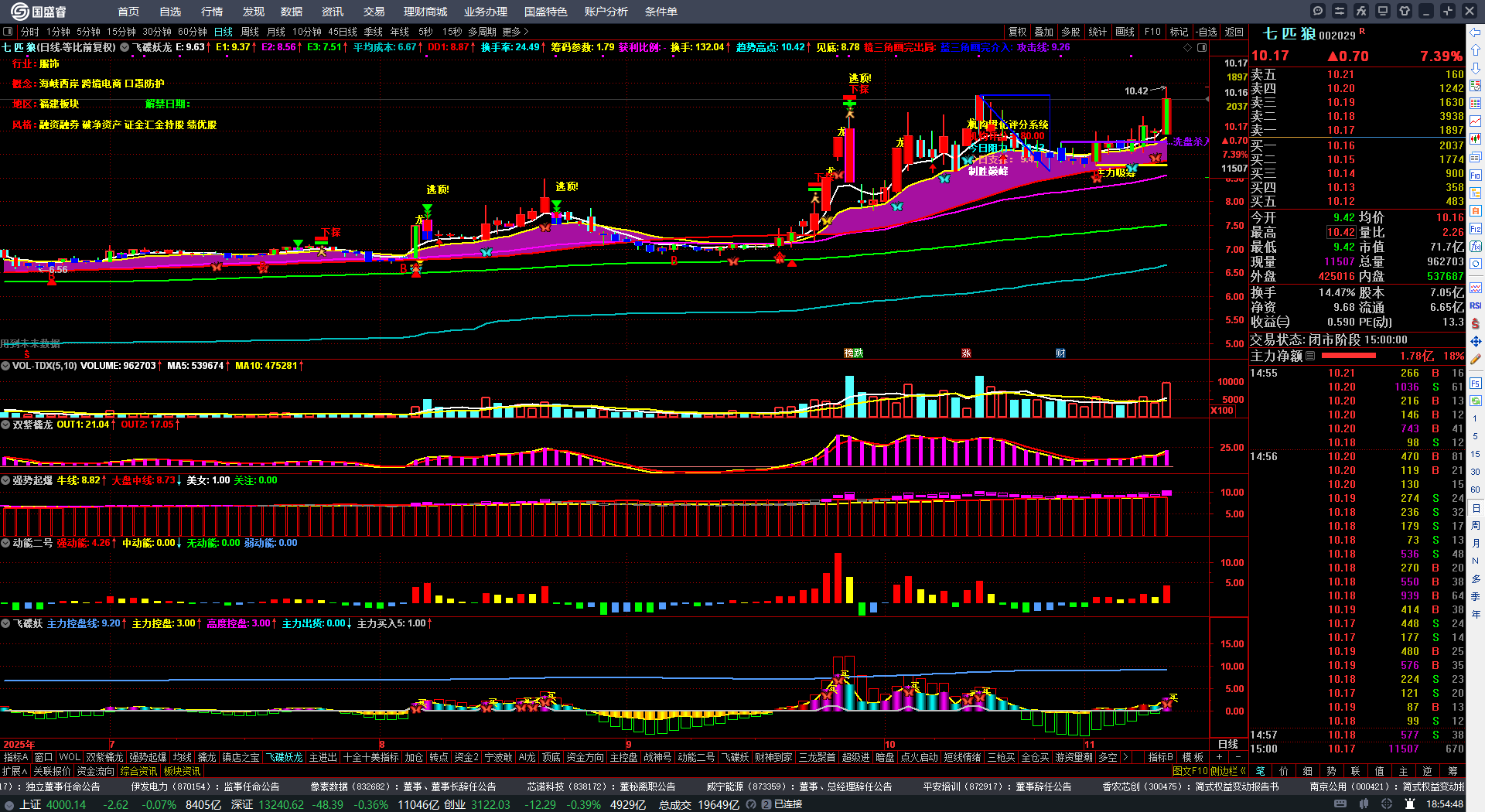The image size is (1485, 812).
Task: Click the 002029 stock code
Action: pos(1337,36)
